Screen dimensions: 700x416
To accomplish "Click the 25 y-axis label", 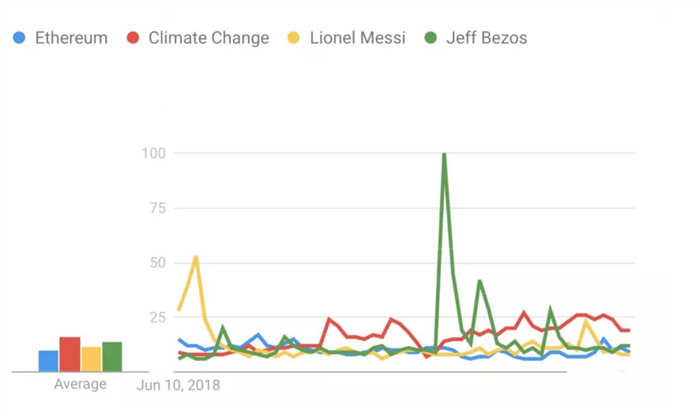I will click(158, 318).
